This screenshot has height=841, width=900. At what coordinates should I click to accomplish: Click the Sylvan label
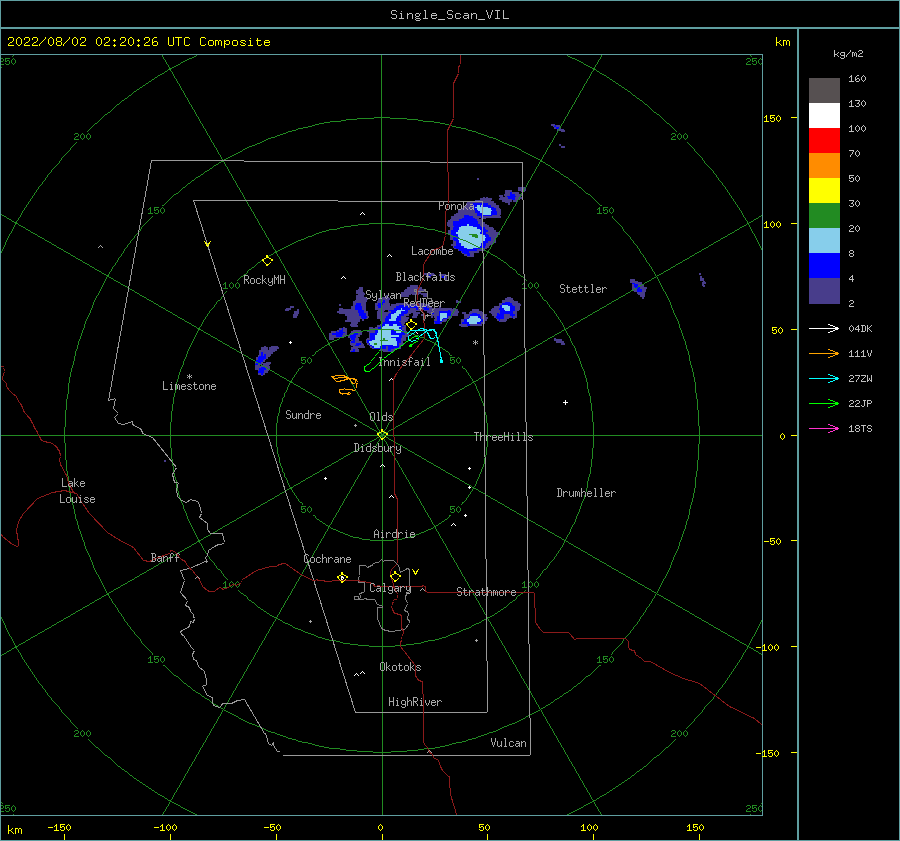point(383,296)
